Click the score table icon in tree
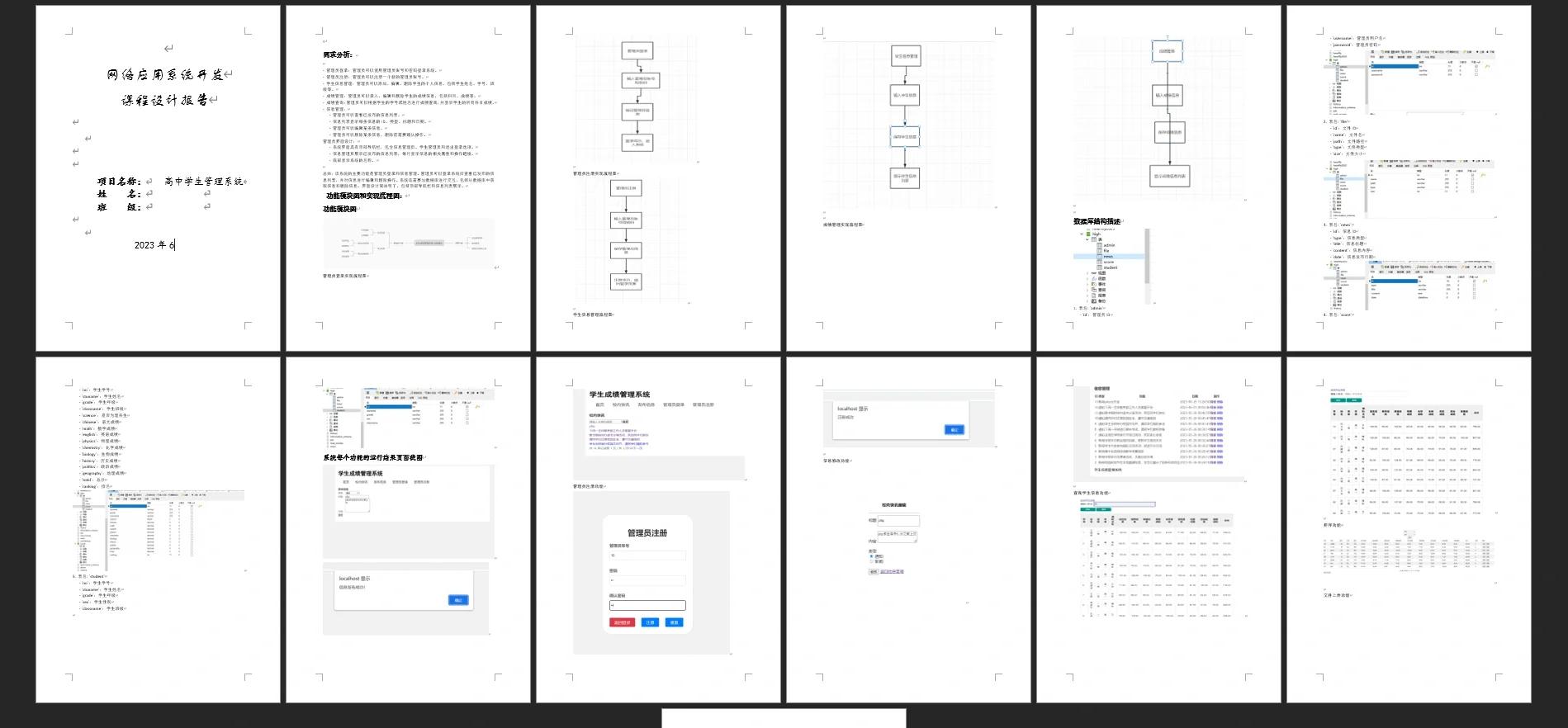Screen dimensions: 1568x728 pos(1099,262)
